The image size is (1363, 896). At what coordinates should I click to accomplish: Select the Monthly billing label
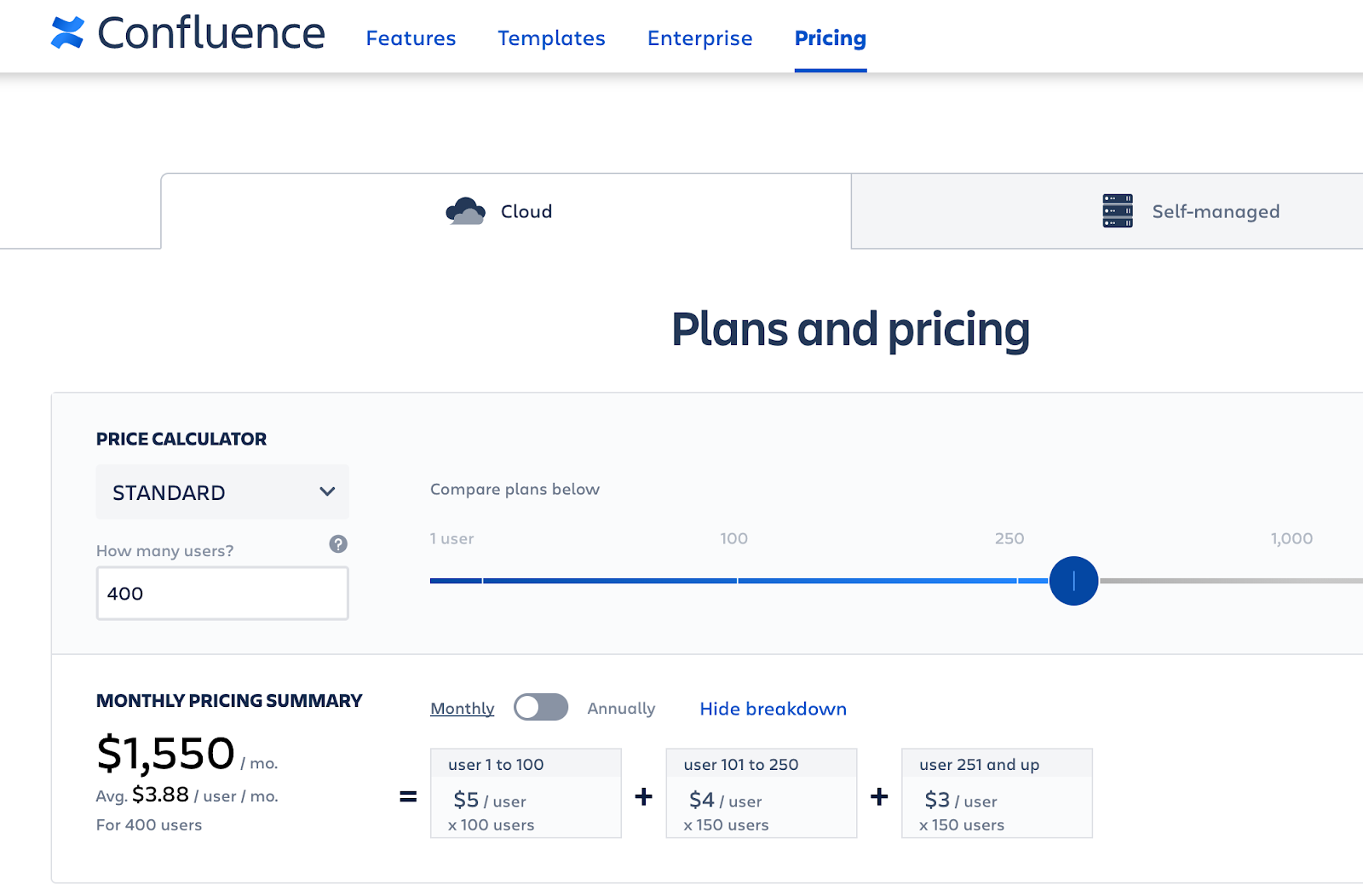pyautogui.click(x=463, y=709)
